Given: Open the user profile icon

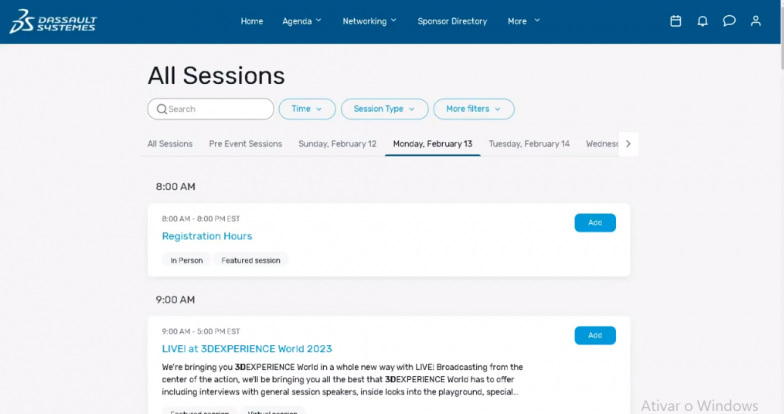Looking at the screenshot, I should tap(756, 21).
